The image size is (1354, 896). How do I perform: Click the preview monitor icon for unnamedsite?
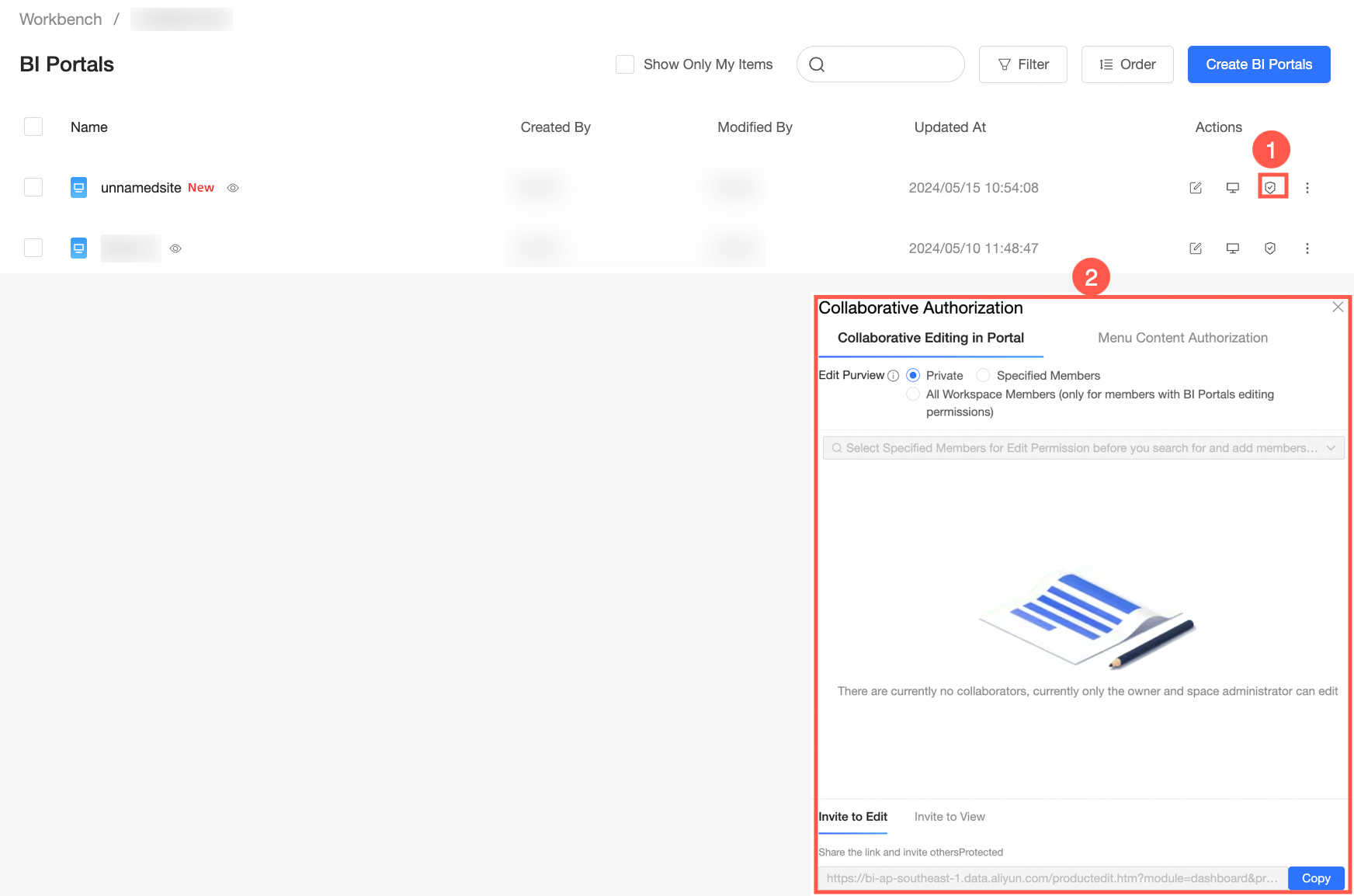(x=1233, y=187)
